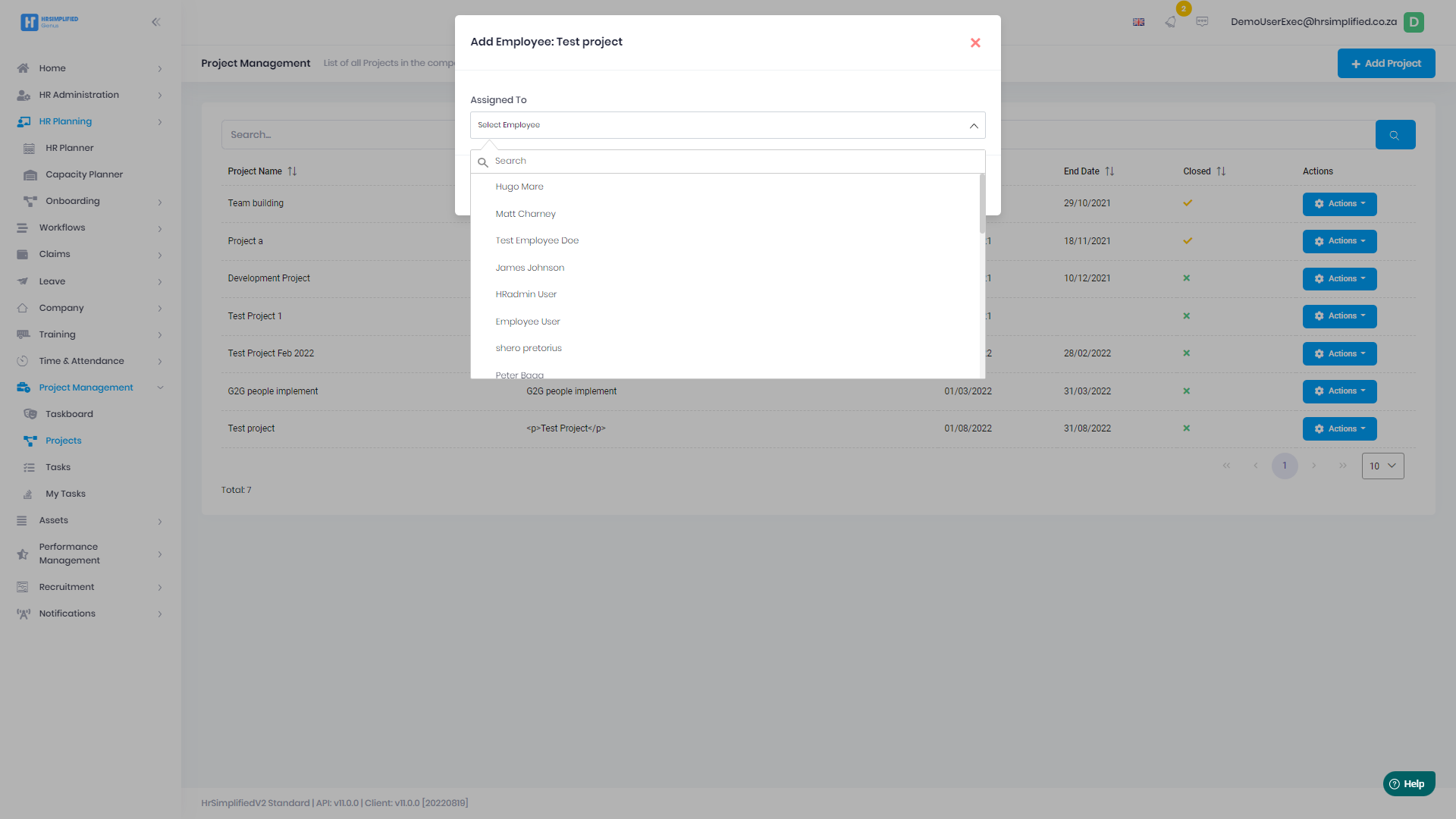This screenshot has height=819, width=1456.
Task: Open the notifications bell icon
Action: [x=1170, y=22]
